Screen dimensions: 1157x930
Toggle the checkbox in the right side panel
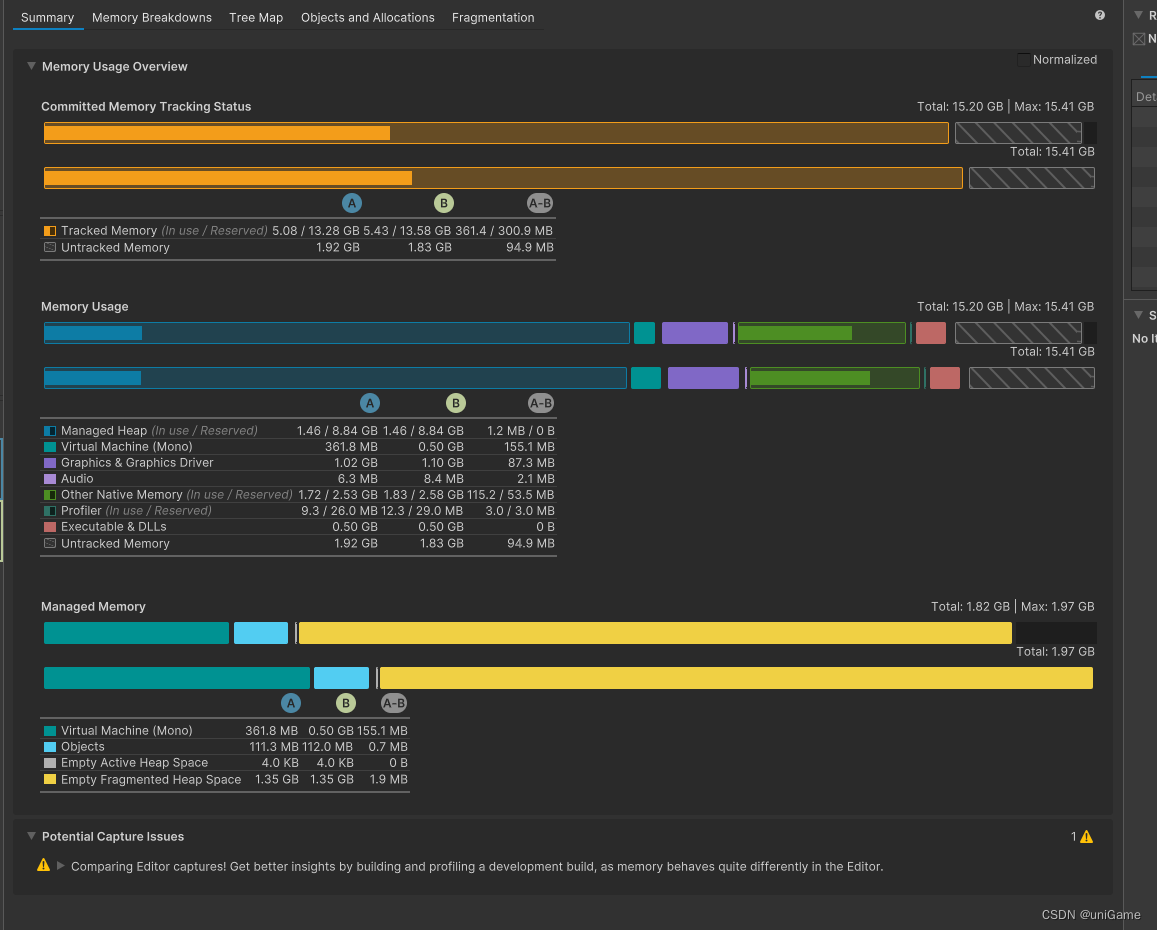click(1139, 39)
